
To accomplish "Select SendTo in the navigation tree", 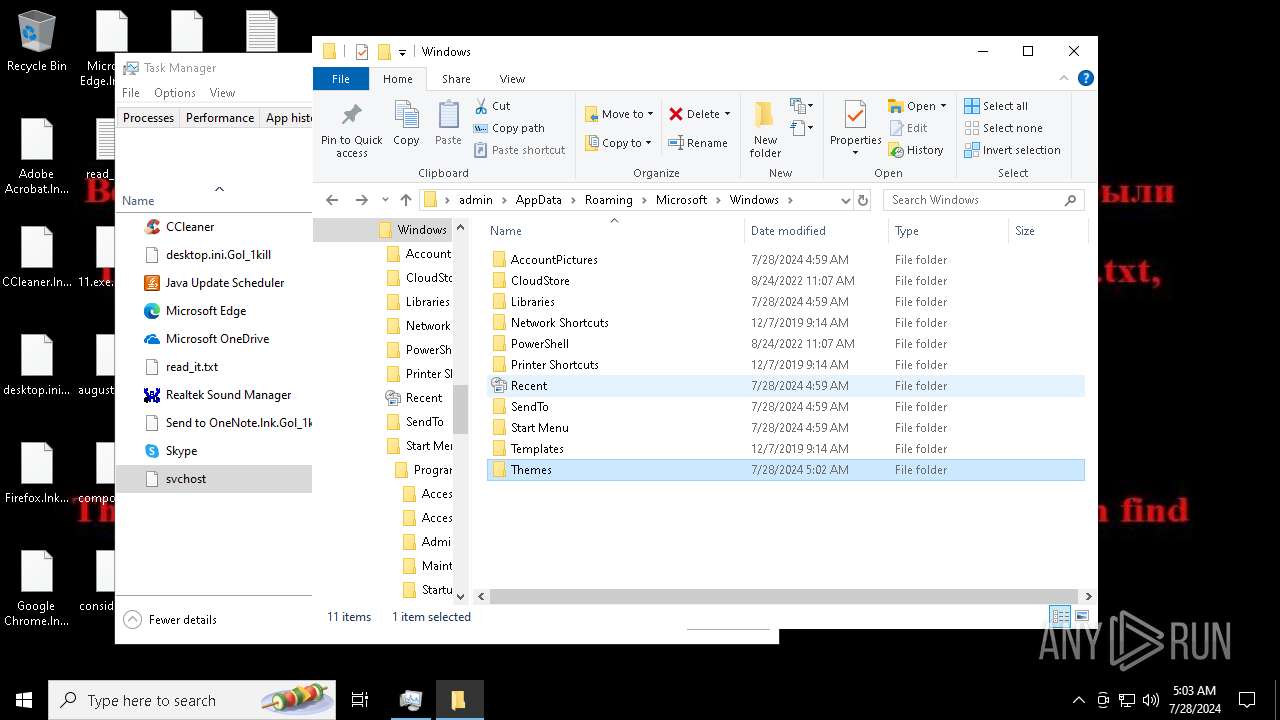I will 424,422.
